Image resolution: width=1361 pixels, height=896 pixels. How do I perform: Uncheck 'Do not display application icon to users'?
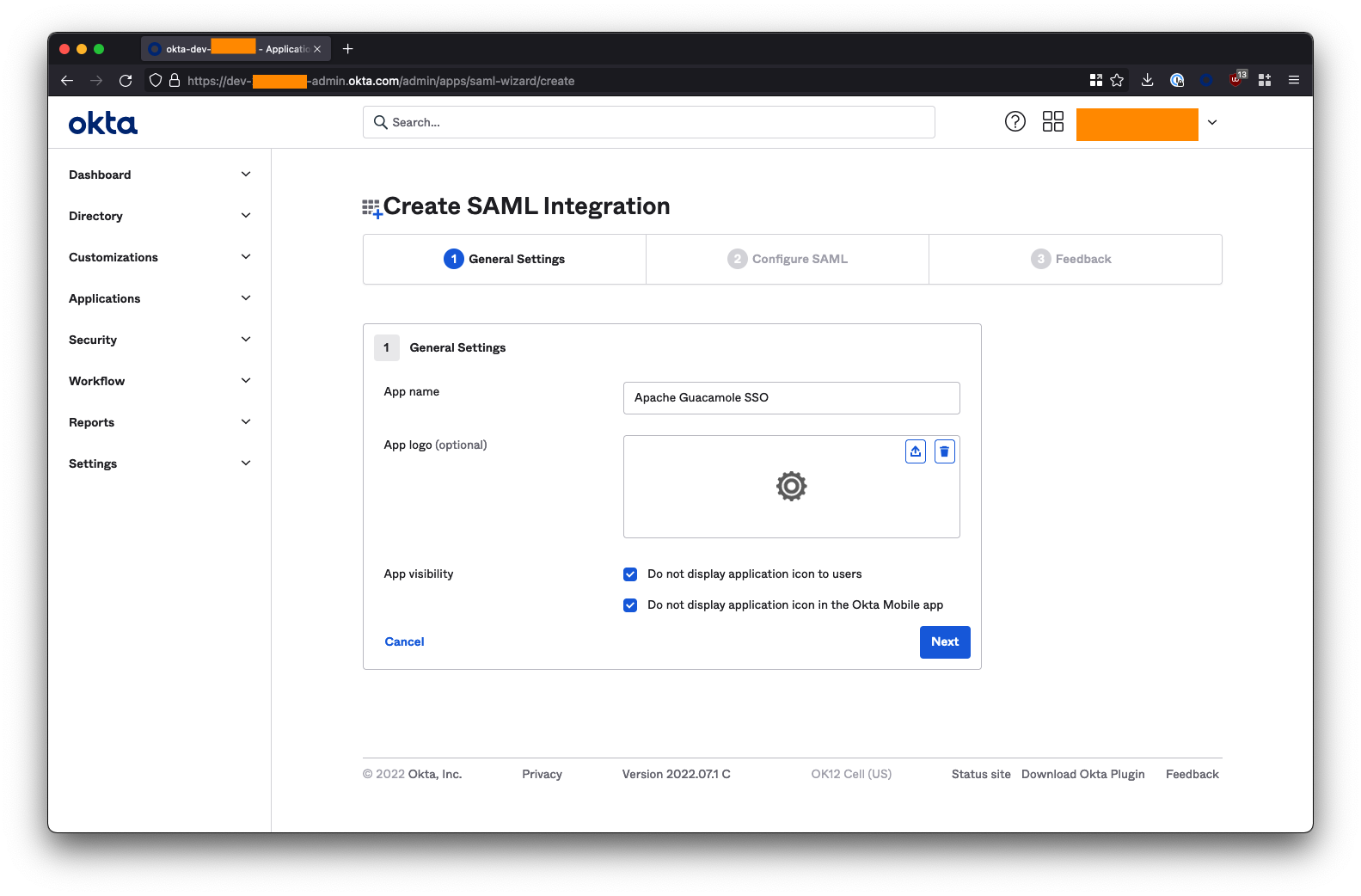[630, 574]
